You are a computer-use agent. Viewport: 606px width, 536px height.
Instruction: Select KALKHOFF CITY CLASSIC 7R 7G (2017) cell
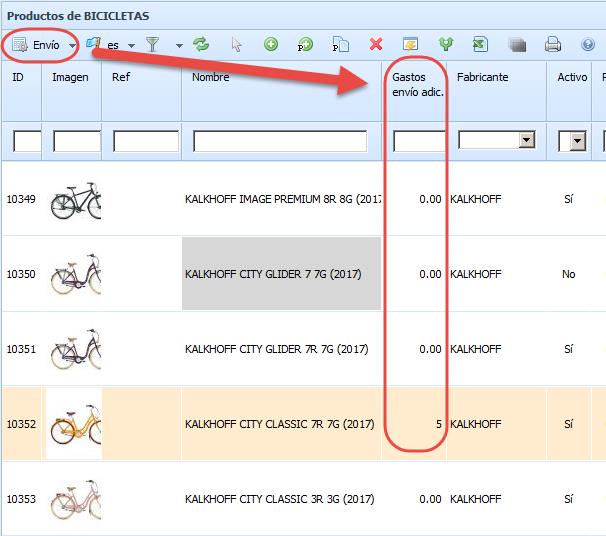279,424
